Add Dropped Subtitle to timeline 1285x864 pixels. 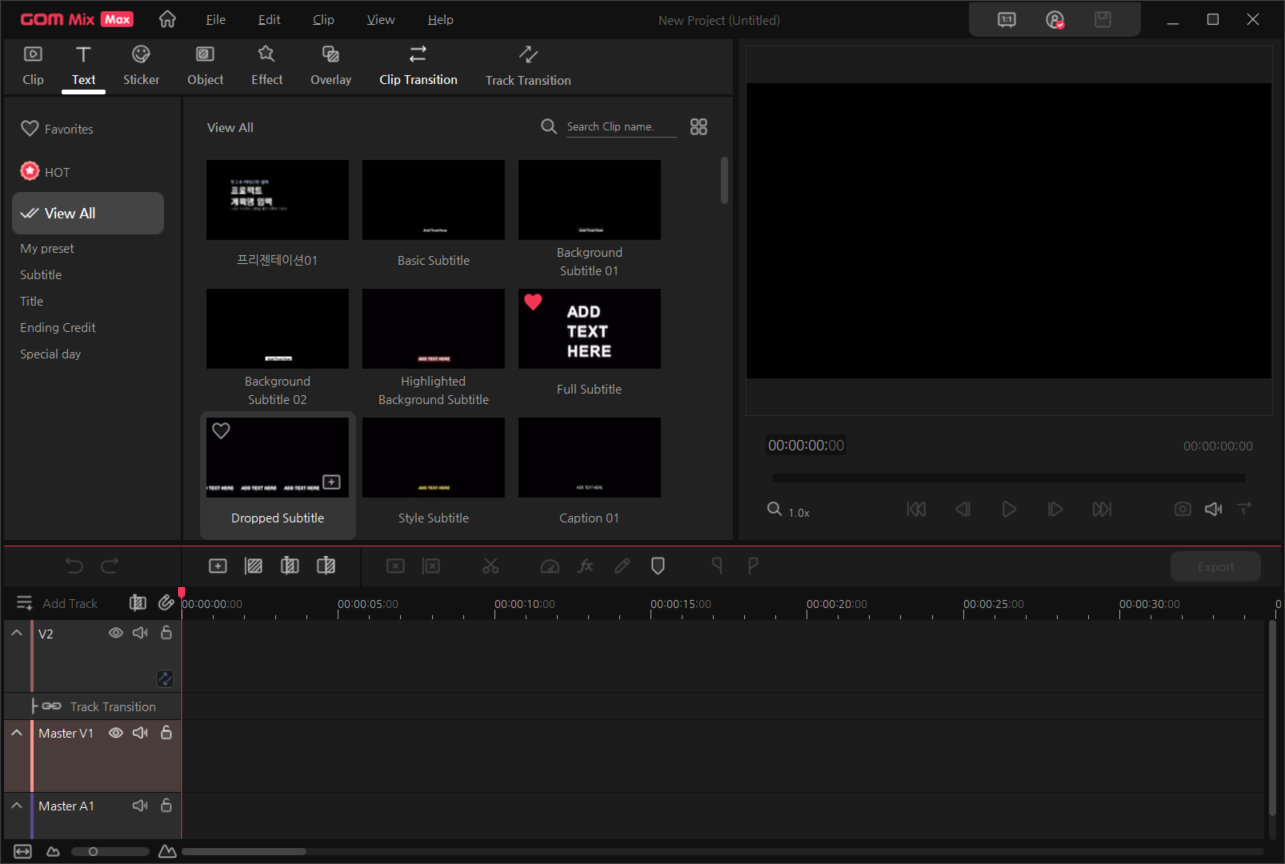coord(332,482)
